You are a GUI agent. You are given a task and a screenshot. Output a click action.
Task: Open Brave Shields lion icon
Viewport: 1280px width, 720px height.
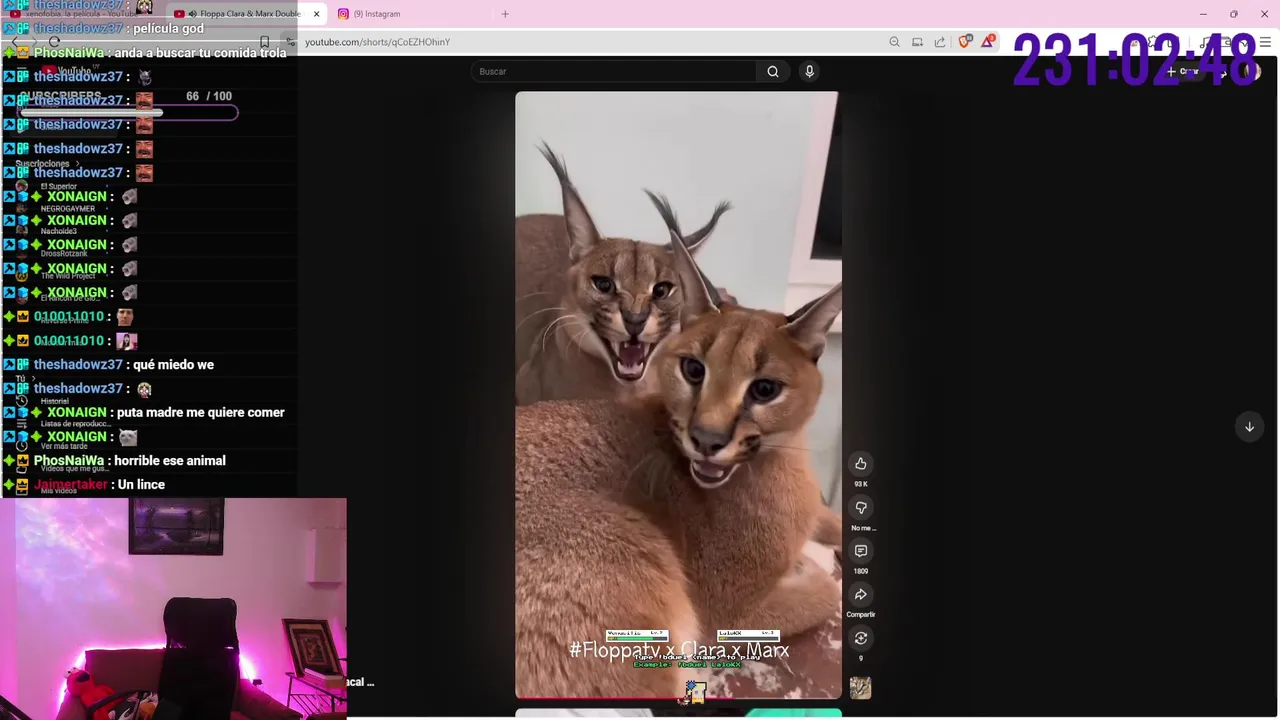click(x=964, y=42)
